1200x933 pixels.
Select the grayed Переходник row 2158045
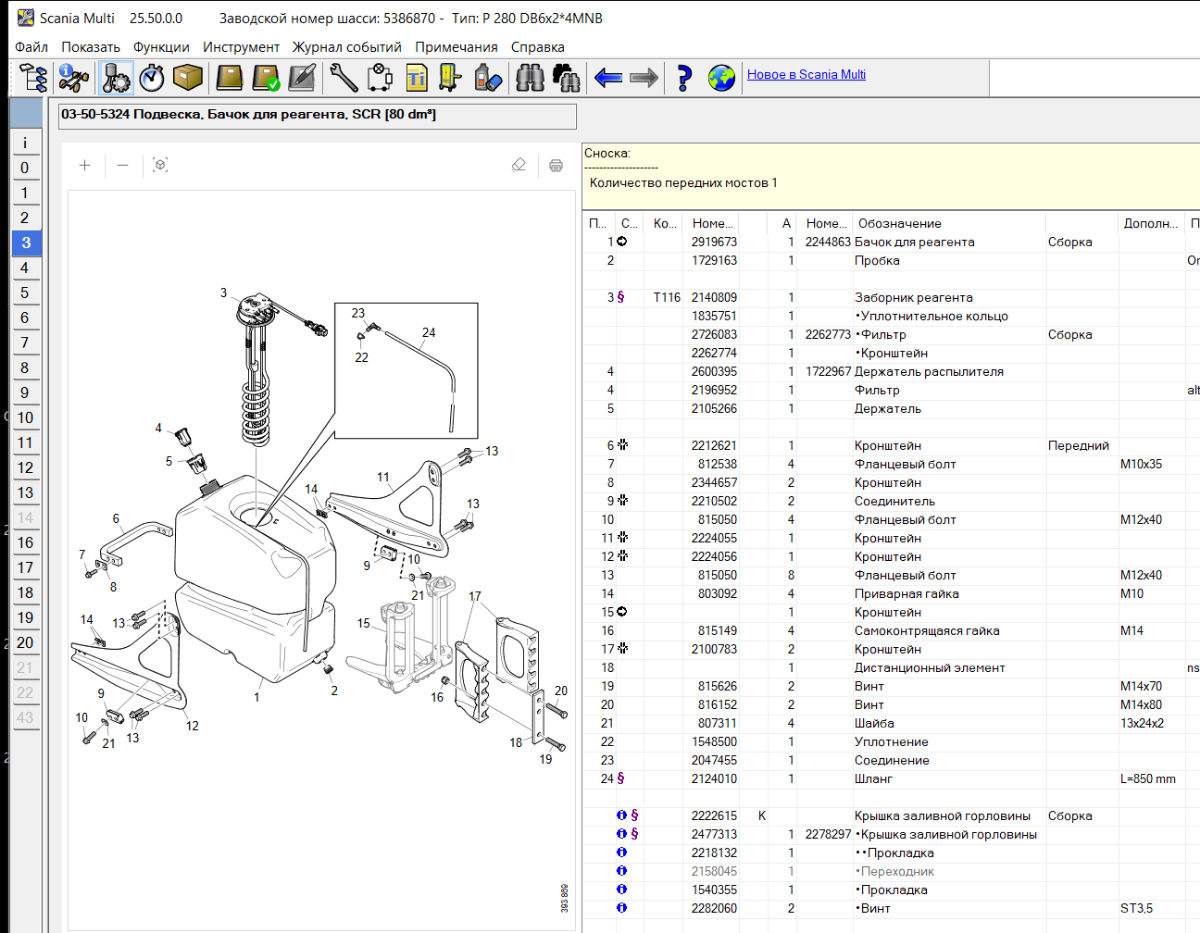(890, 871)
